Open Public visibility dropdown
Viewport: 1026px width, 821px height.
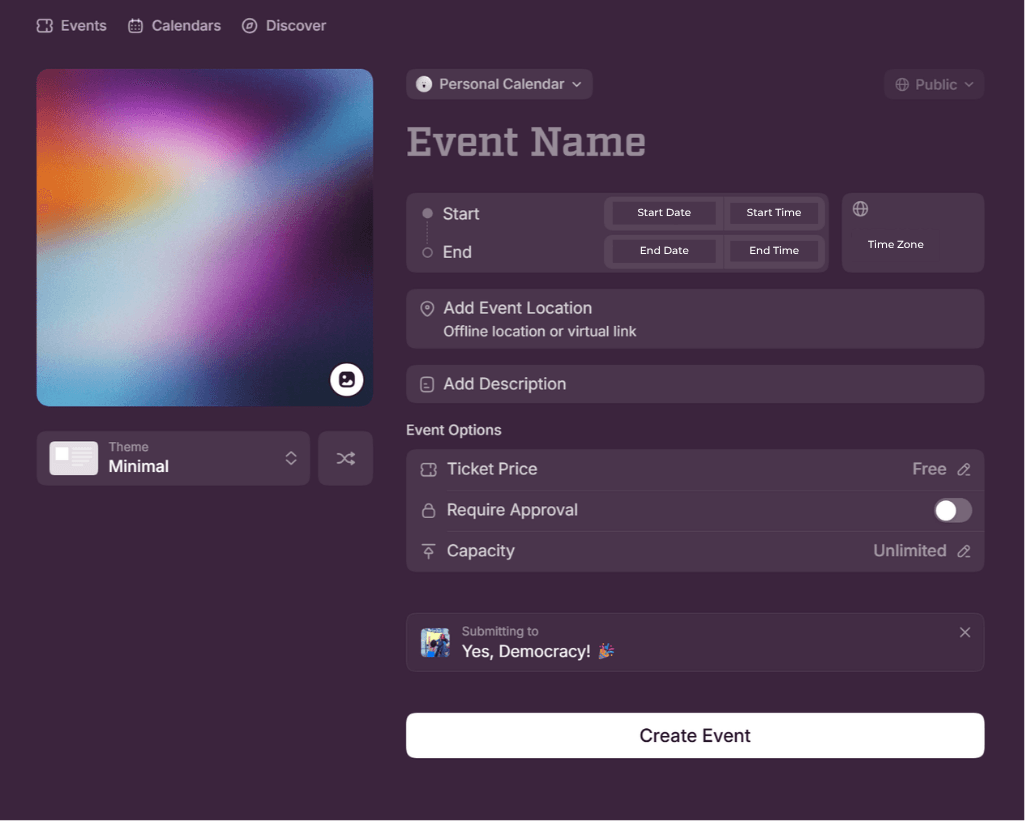click(934, 84)
